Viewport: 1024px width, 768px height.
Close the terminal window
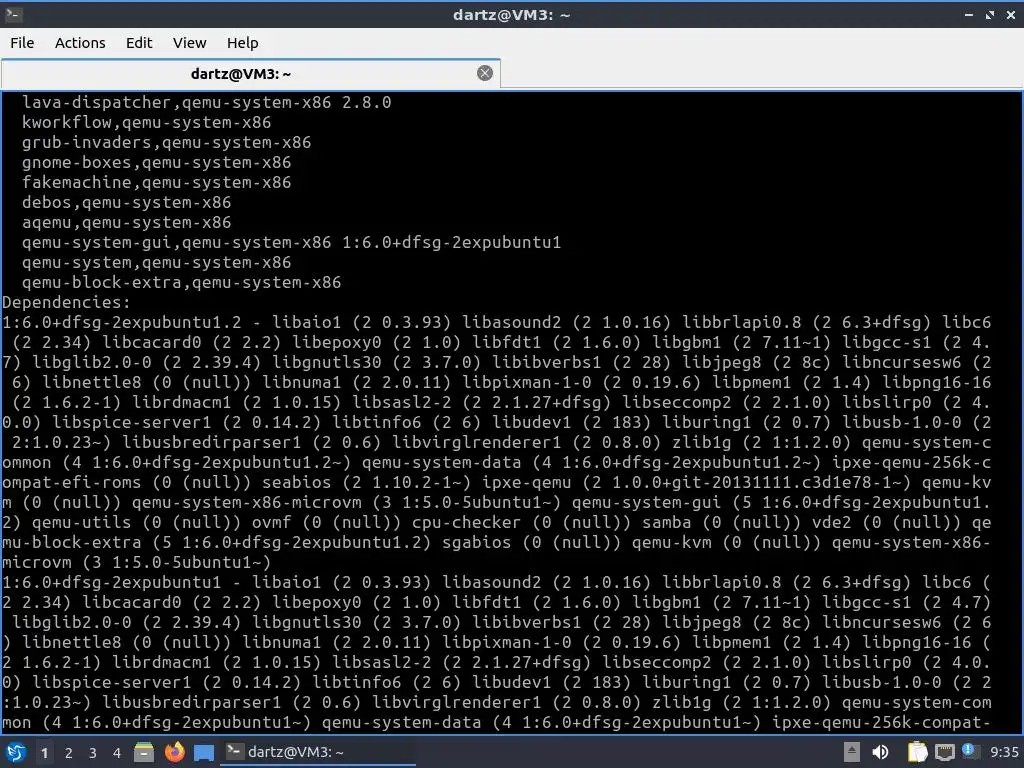pos(1011,14)
